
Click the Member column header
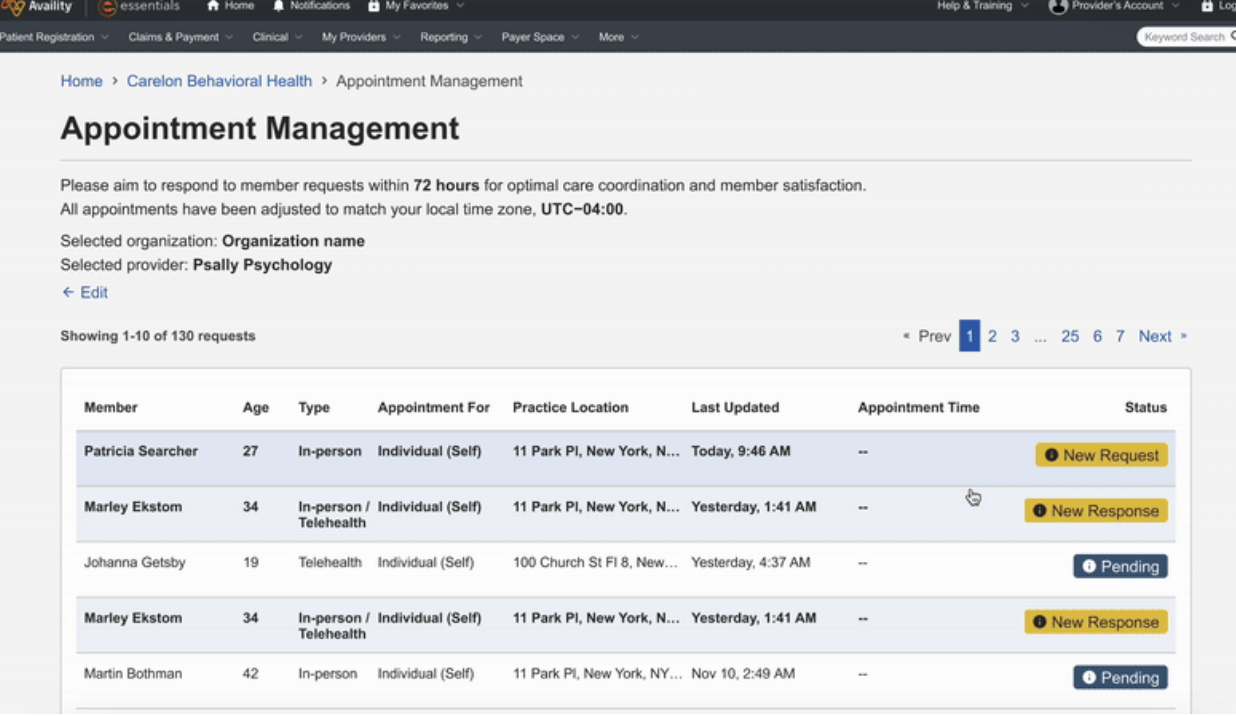(x=111, y=407)
